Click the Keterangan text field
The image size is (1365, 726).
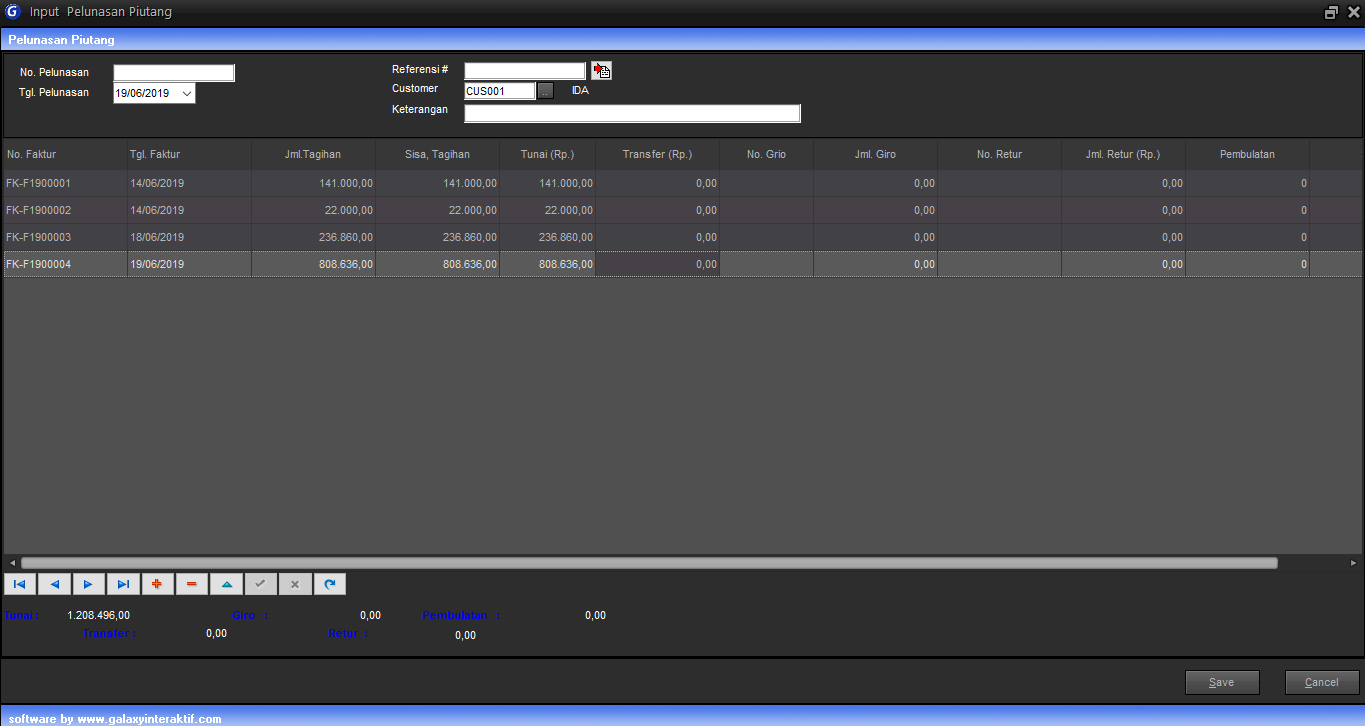[x=632, y=113]
